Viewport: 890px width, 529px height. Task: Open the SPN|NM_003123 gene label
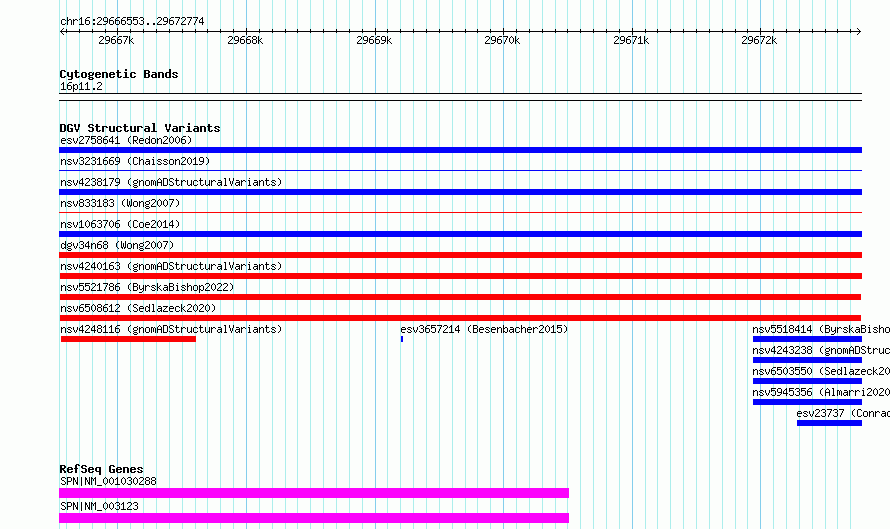[99, 506]
